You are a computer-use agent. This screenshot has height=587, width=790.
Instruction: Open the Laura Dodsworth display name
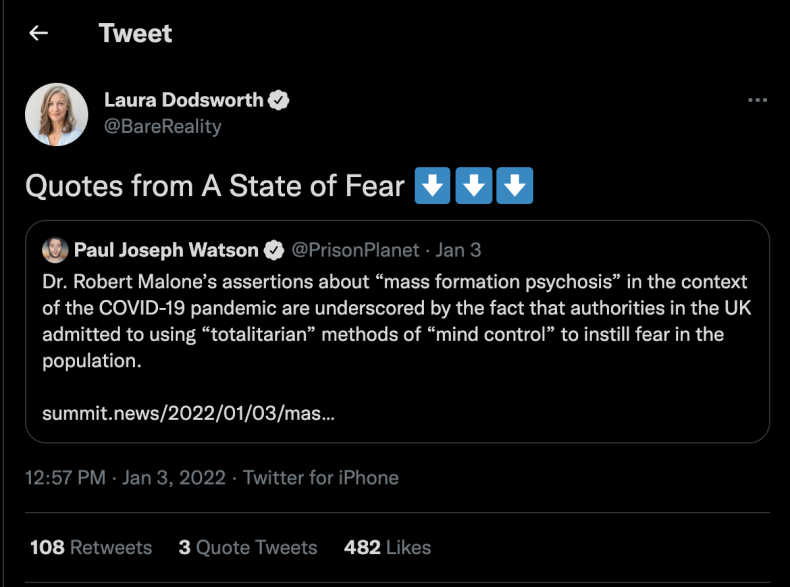point(183,100)
